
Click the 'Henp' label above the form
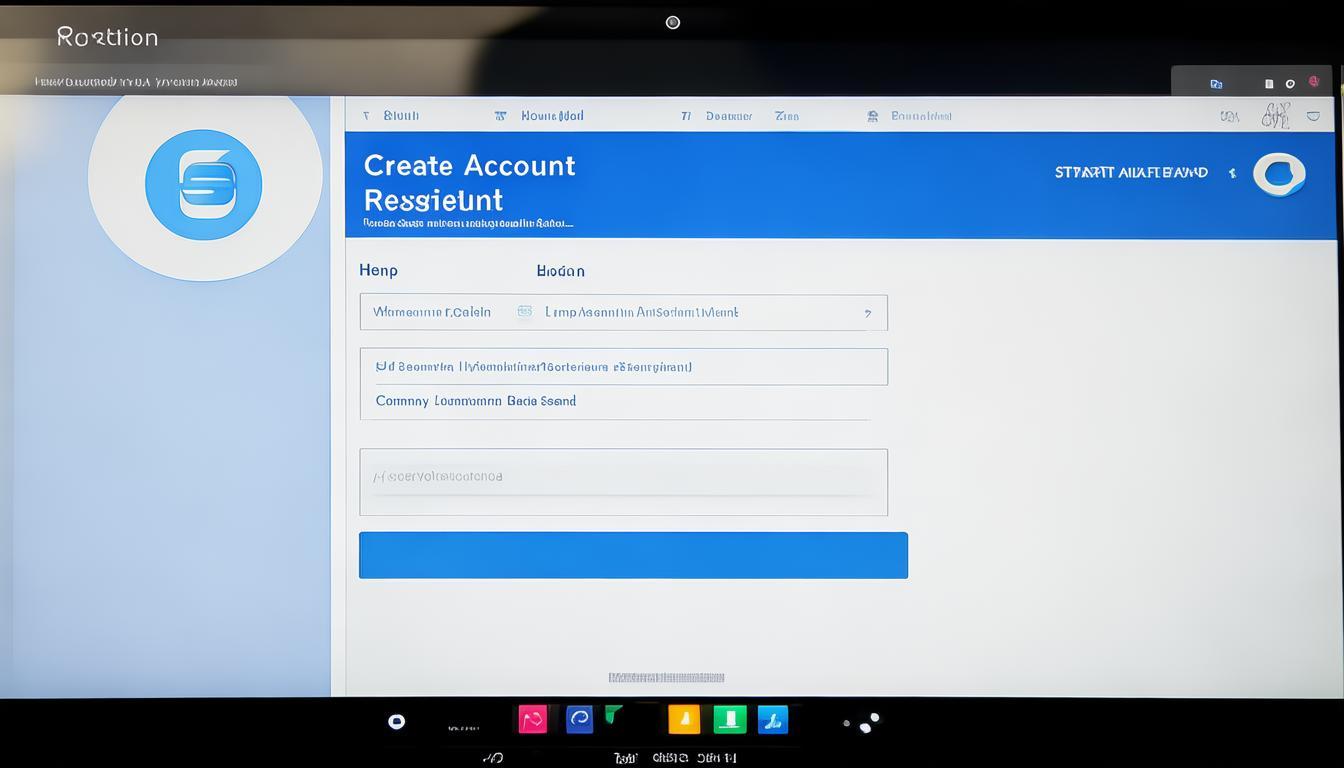(378, 270)
